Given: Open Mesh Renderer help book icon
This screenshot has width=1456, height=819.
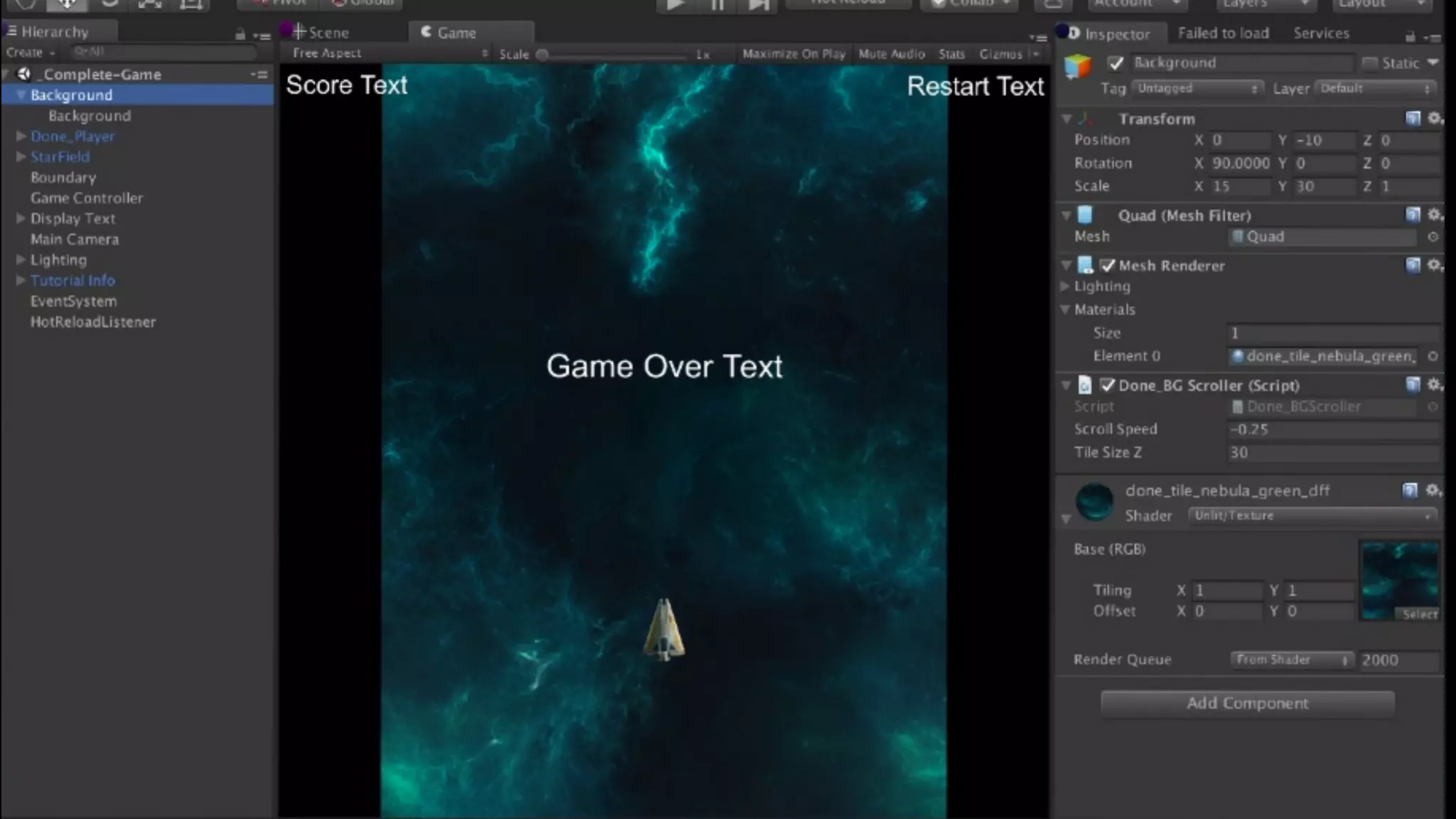Looking at the screenshot, I should (1413, 265).
